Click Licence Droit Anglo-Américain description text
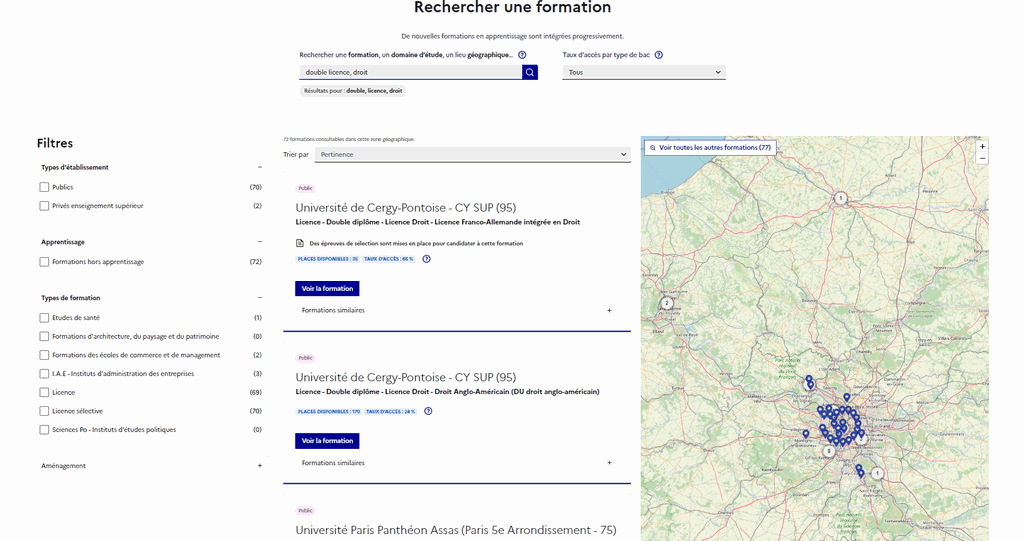Screen dimensions: 1024x541 click(x=447, y=392)
